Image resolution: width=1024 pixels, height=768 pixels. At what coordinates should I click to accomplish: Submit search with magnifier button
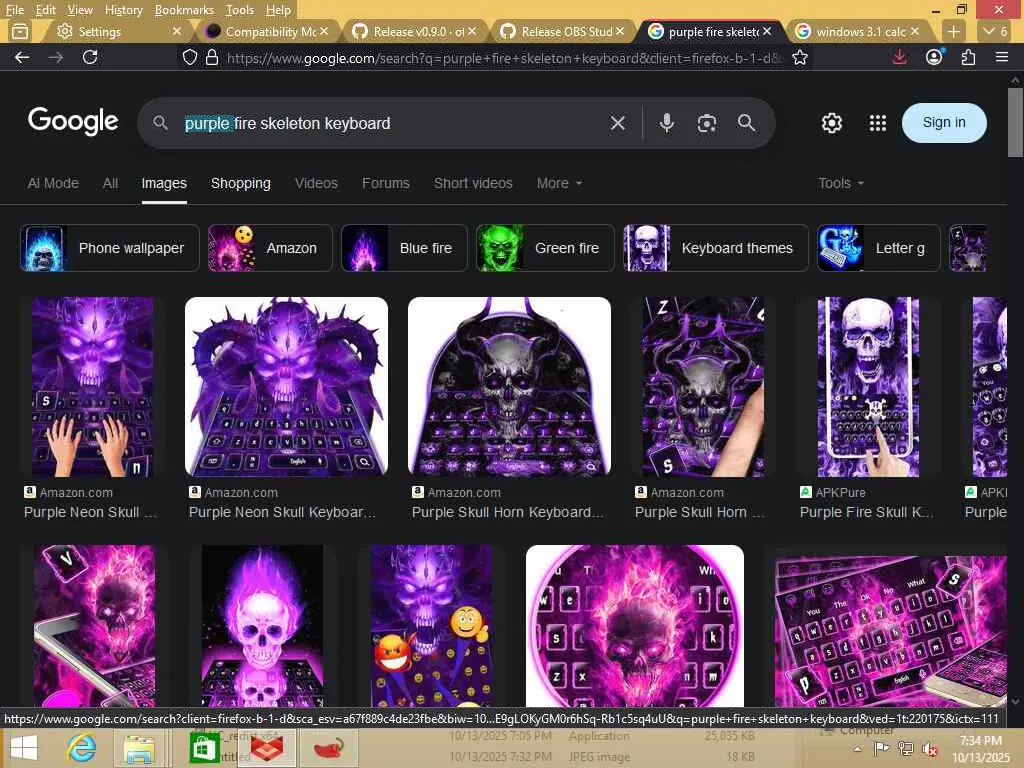(x=746, y=123)
